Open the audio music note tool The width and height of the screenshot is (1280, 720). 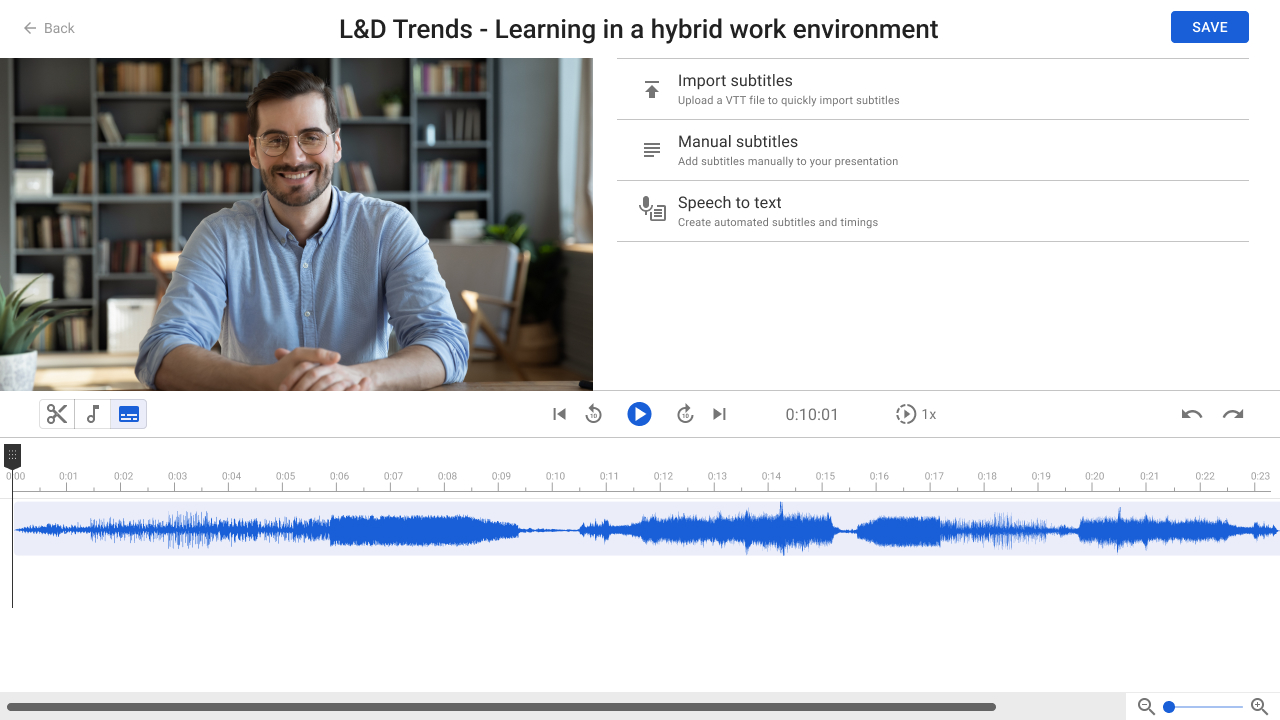click(x=93, y=414)
